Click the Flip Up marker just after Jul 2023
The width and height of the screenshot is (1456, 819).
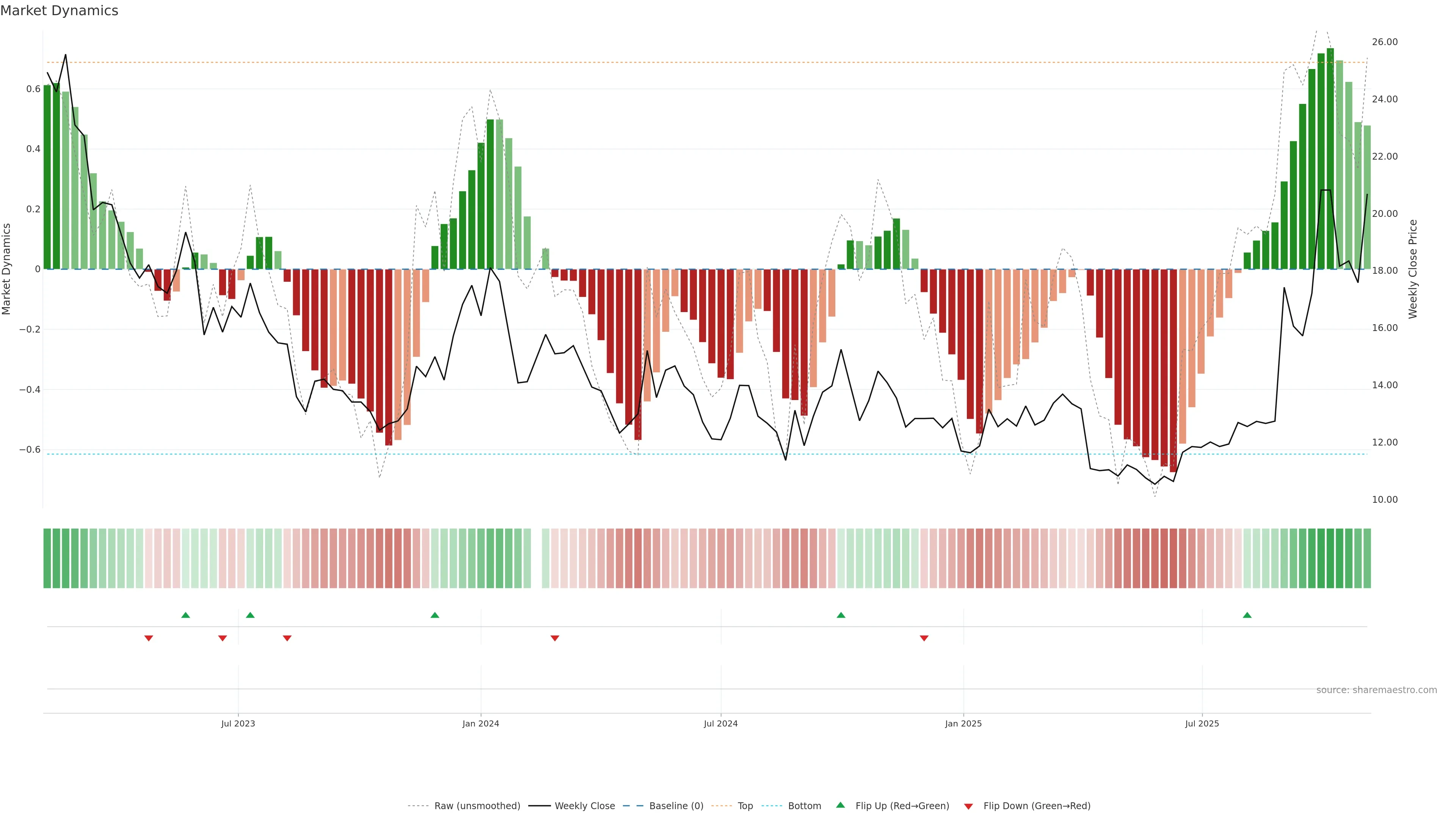250,615
